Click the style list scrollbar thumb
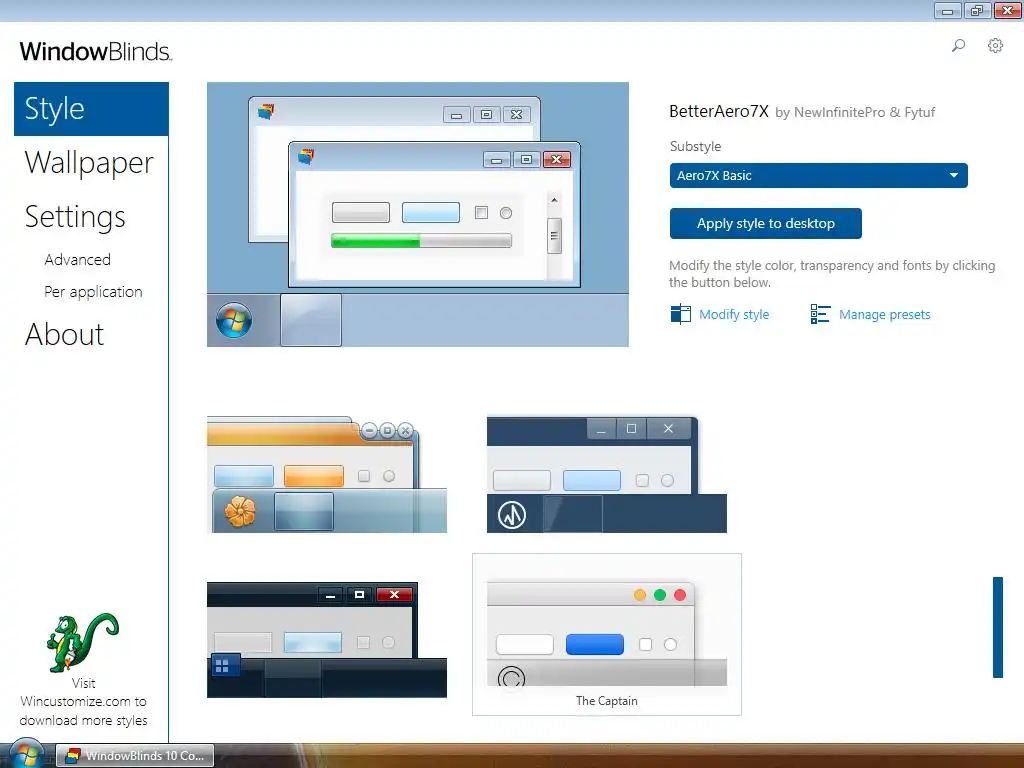The image size is (1024, 768). pyautogui.click(x=998, y=627)
